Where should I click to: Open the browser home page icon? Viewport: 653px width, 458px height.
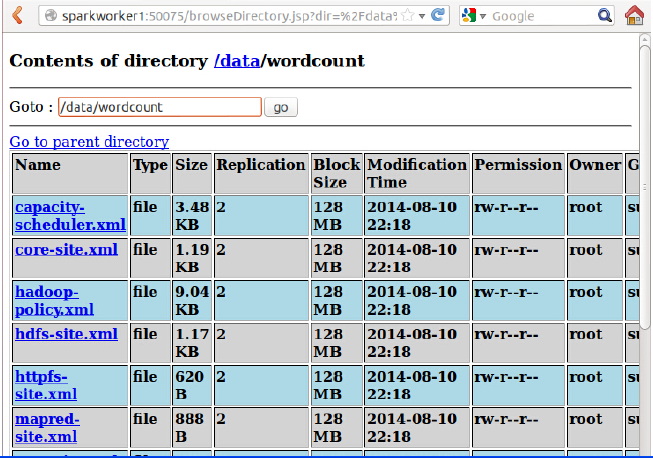click(x=634, y=15)
